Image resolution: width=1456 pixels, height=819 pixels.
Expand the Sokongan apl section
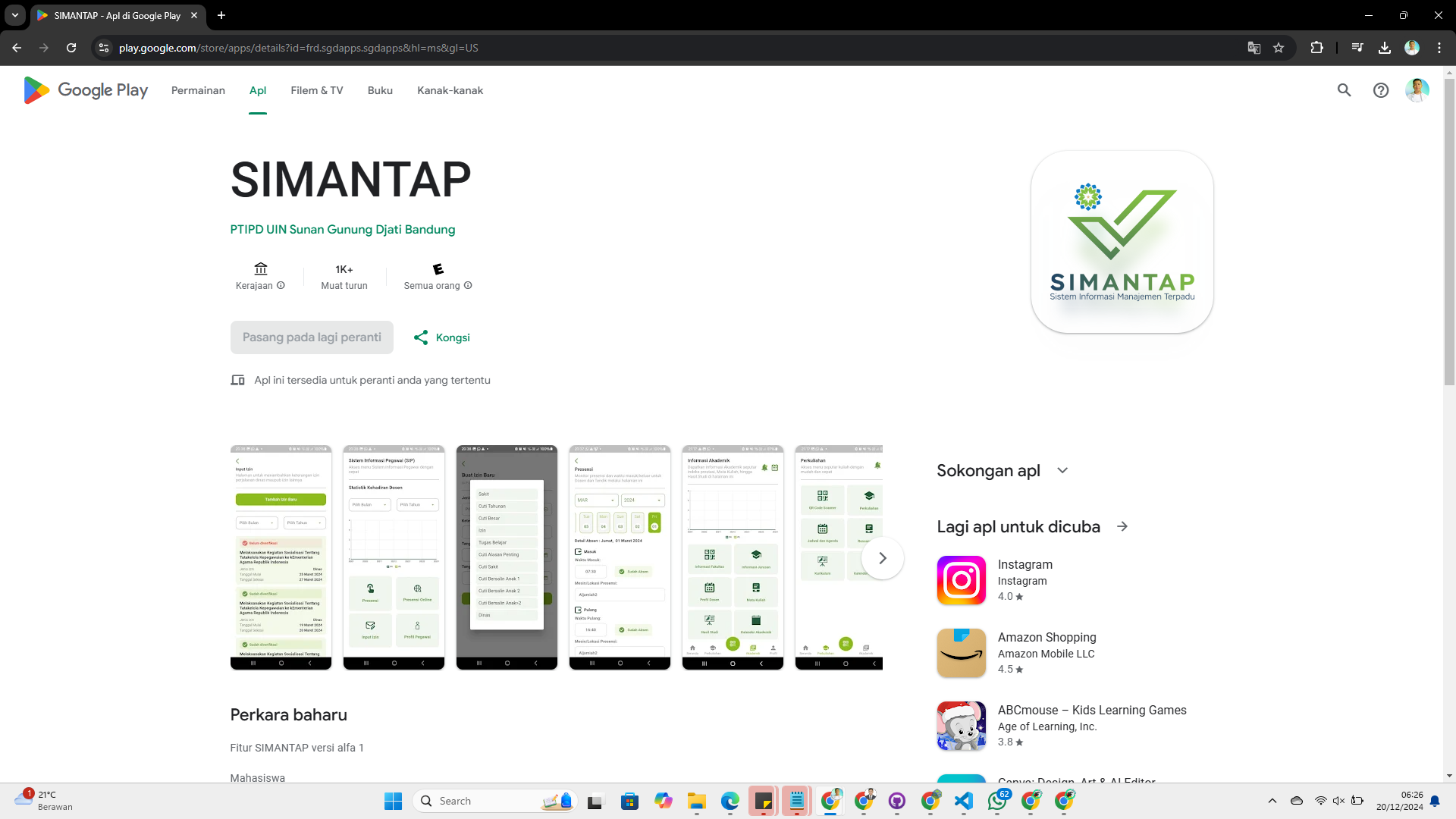coord(1062,470)
